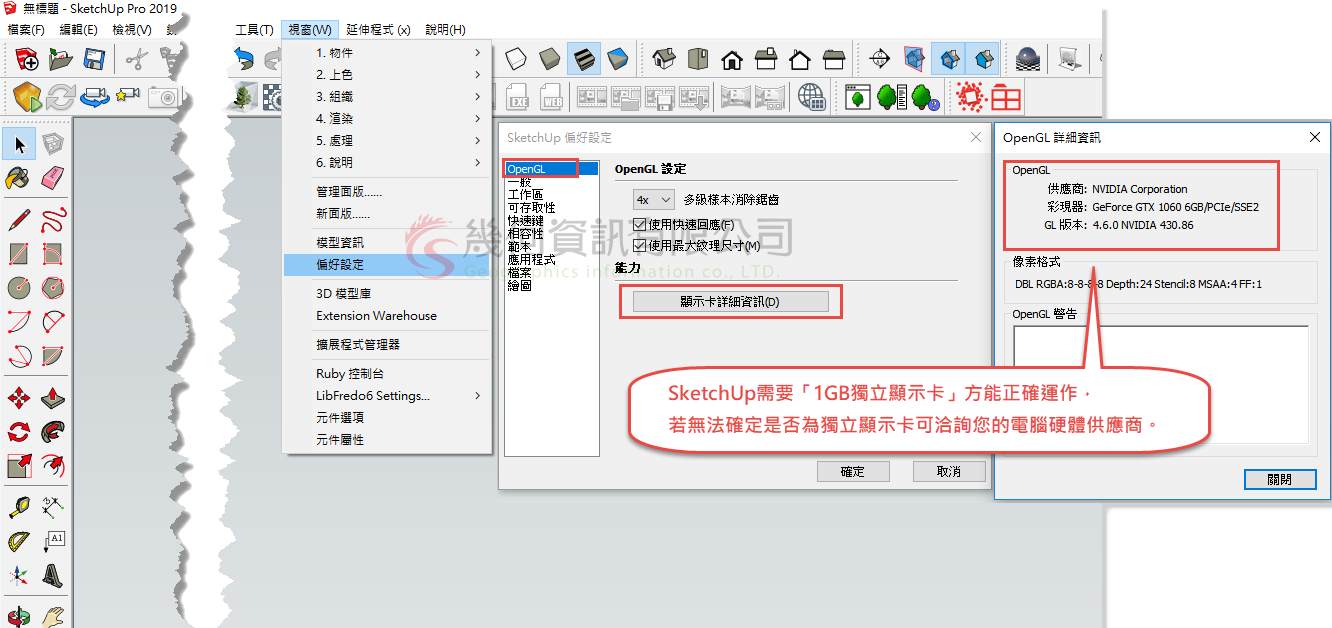Open the 說明(H) menu
1332x628 pixels.
click(x=445, y=30)
